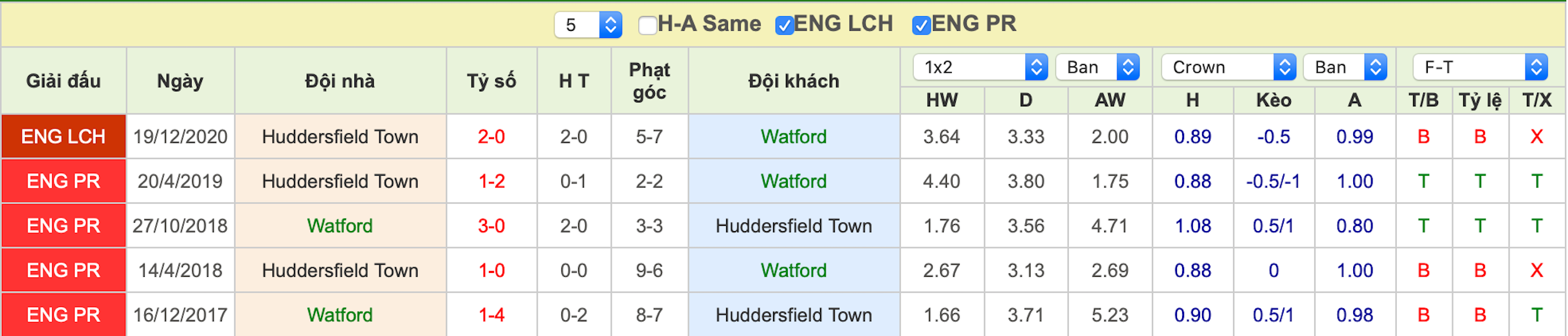Screen dimensions: 1568x336
Task: Click the 2-0 score in first row
Action: pyautogui.click(x=491, y=136)
